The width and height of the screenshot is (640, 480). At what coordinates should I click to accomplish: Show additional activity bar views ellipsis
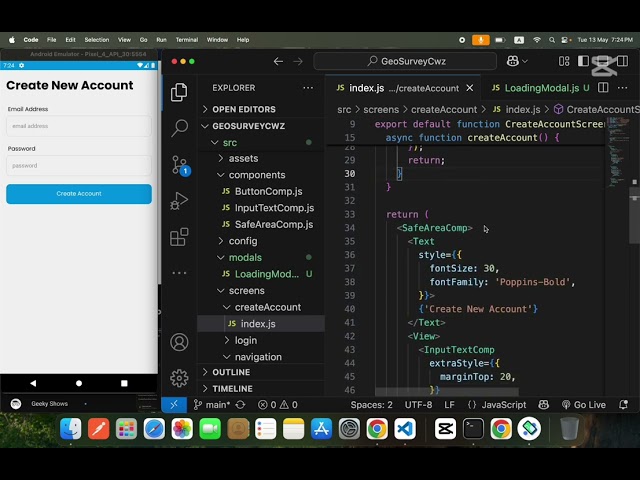[179, 273]
